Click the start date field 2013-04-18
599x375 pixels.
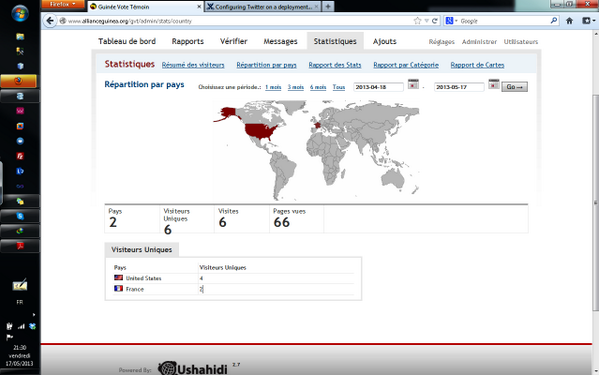(x=378, y=87)
